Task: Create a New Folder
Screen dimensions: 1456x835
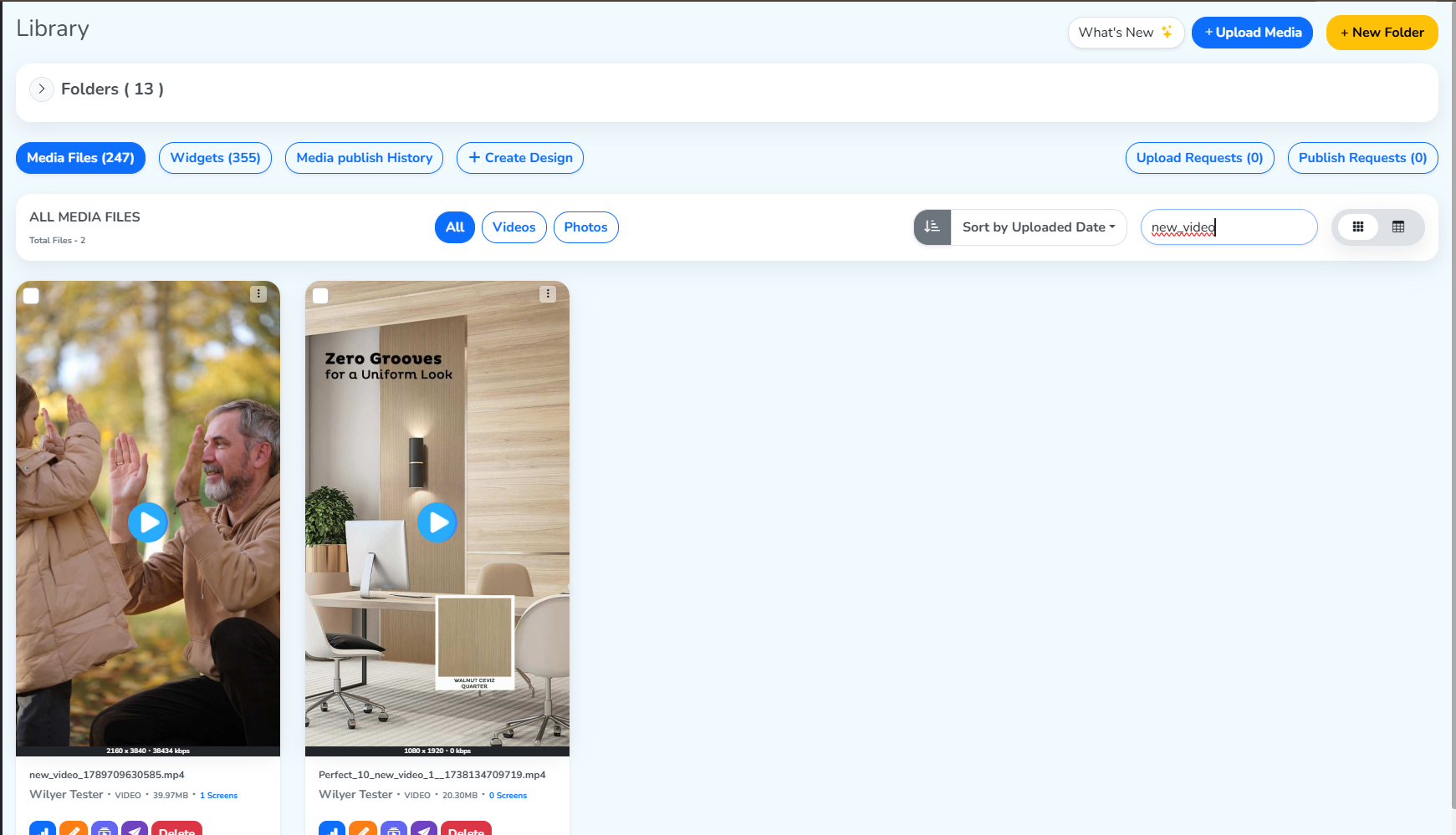Action: [x=1382, y=33]
